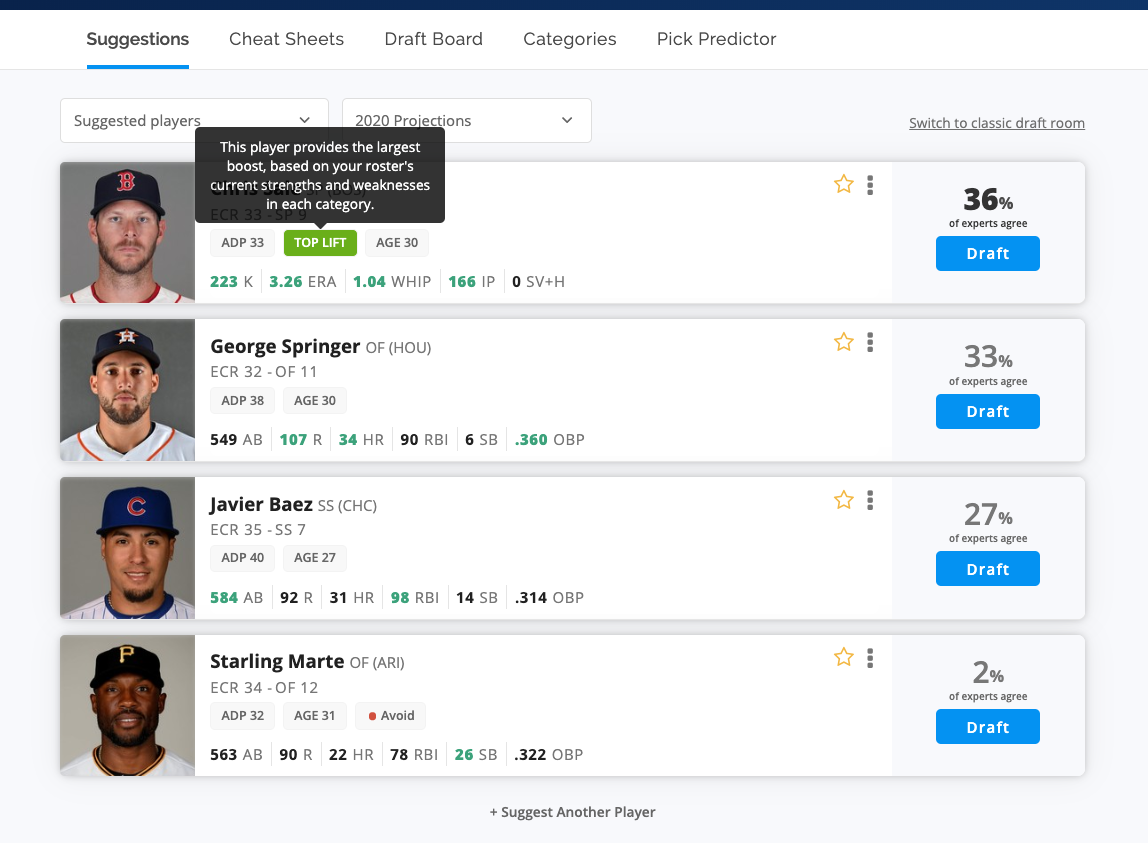
Task: Open the Pick Predictor tab
Action: tap(716, 39)
